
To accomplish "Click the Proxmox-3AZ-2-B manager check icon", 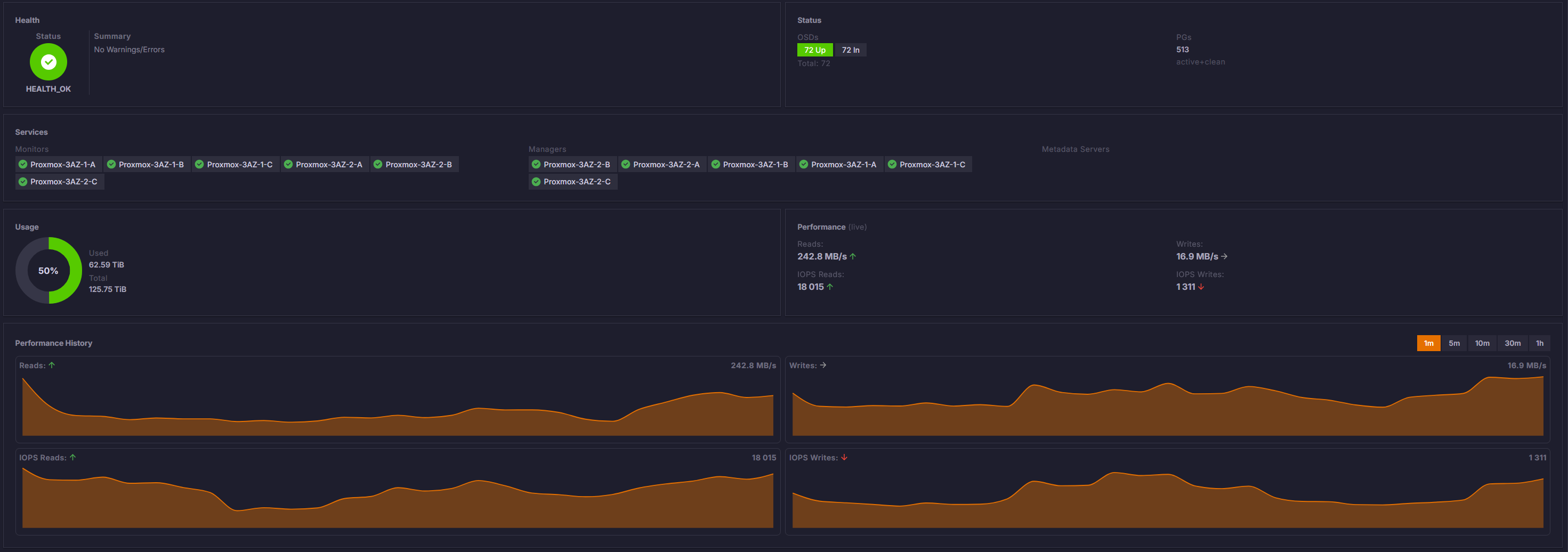I will point(536,164).
